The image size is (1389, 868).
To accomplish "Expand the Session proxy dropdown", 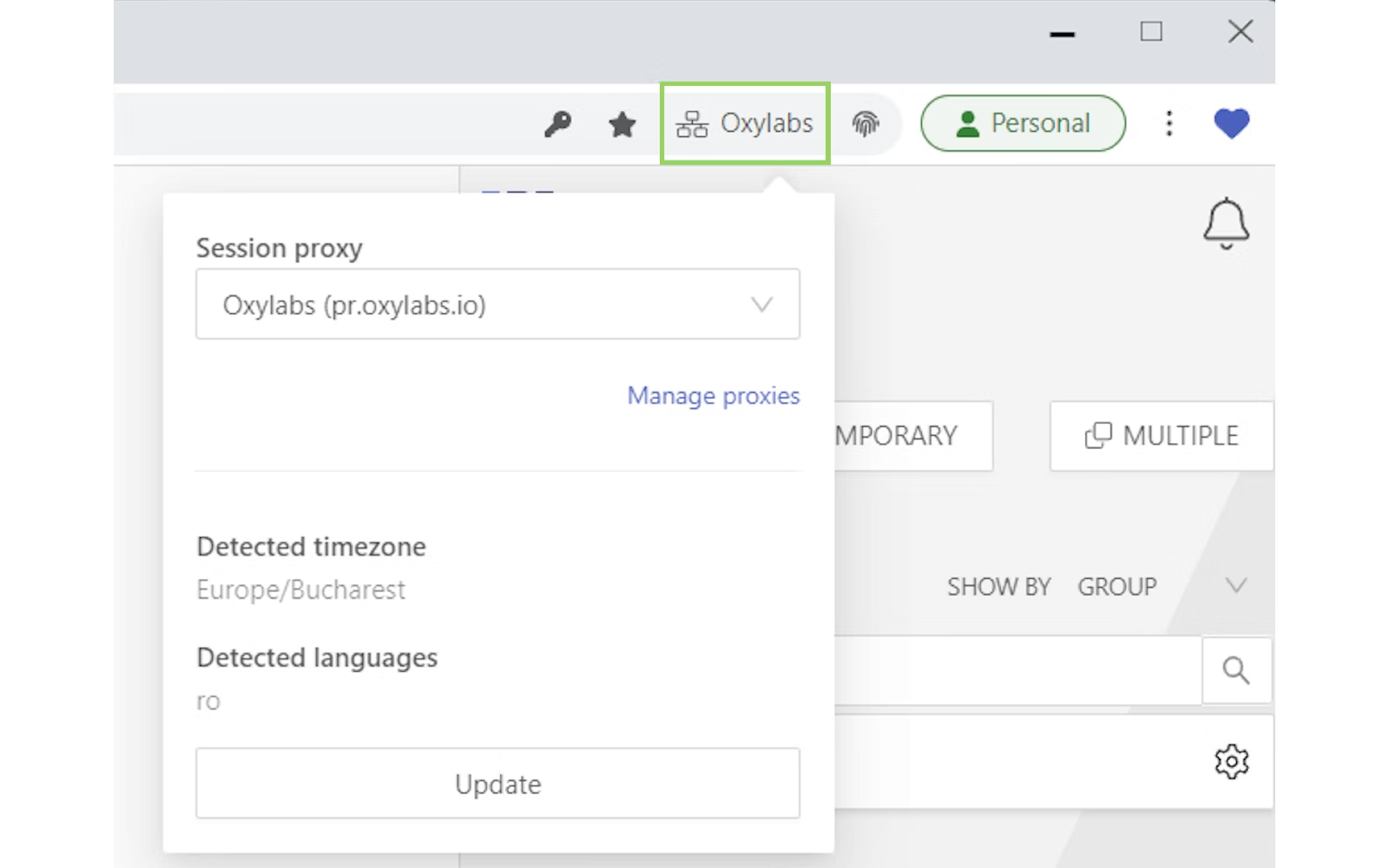I will click(497, 304).
